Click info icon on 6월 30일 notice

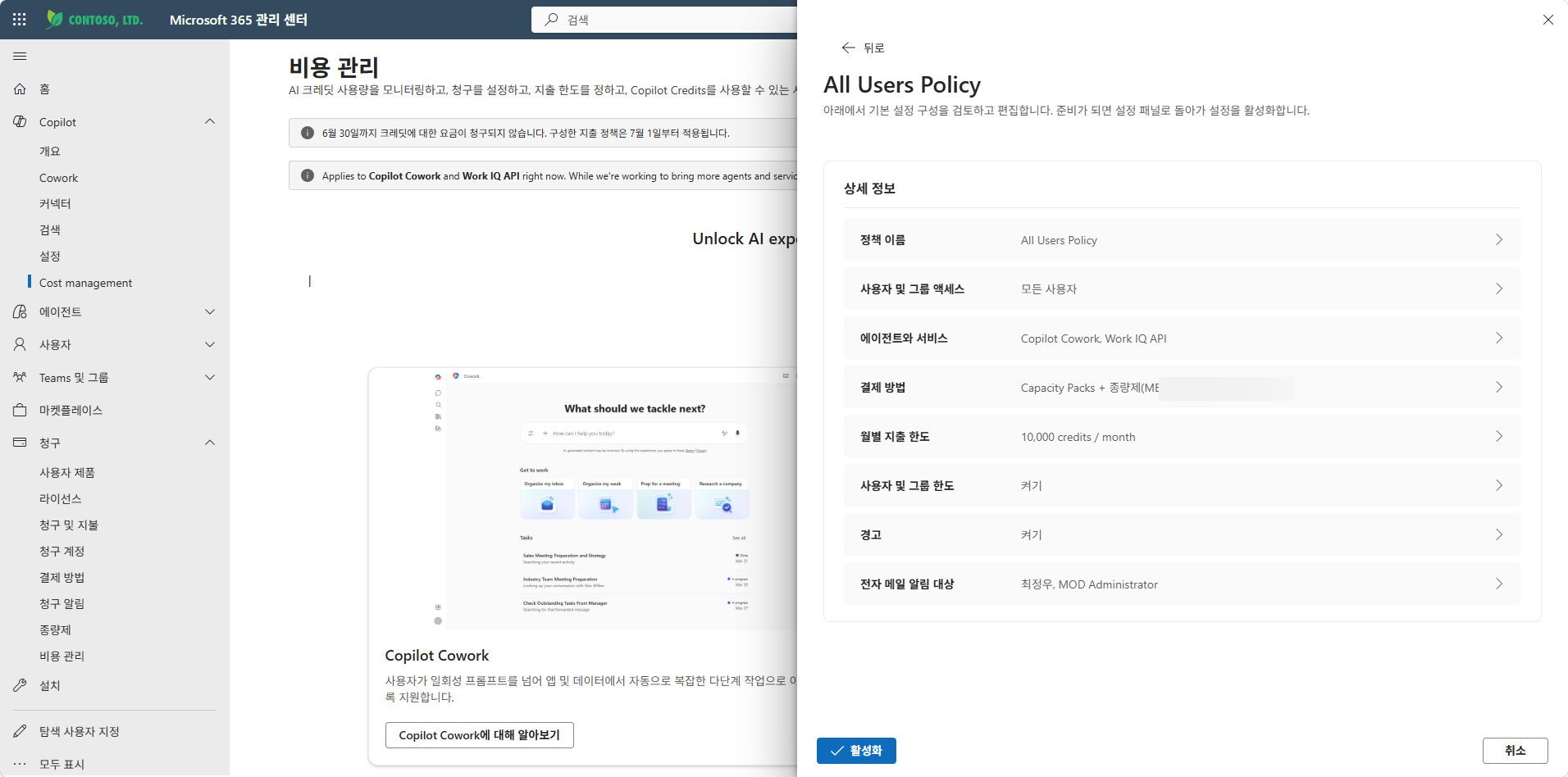click(308, 133)
